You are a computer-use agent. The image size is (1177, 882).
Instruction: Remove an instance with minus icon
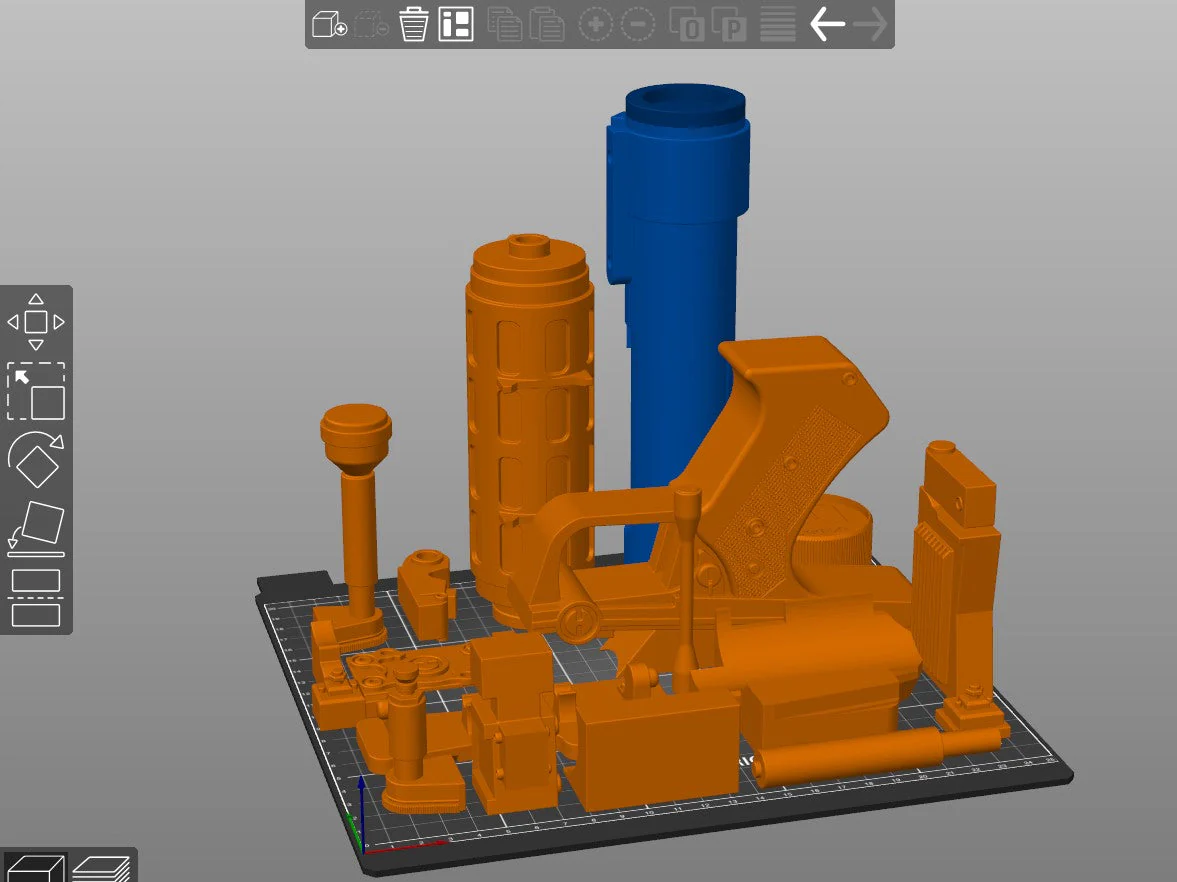click(637, 24)
